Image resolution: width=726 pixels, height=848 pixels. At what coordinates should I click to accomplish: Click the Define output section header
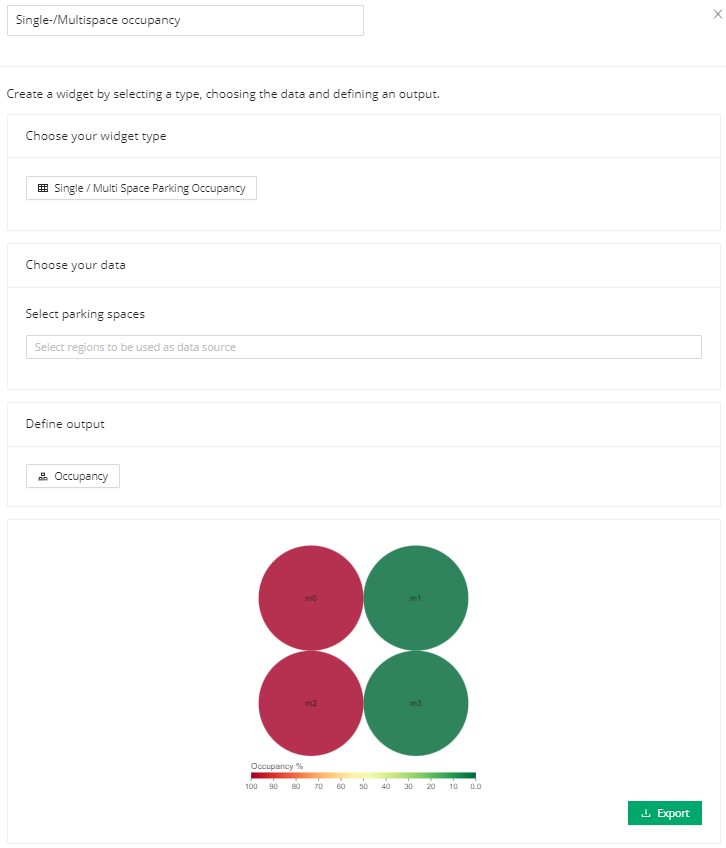tap(65, 424)
